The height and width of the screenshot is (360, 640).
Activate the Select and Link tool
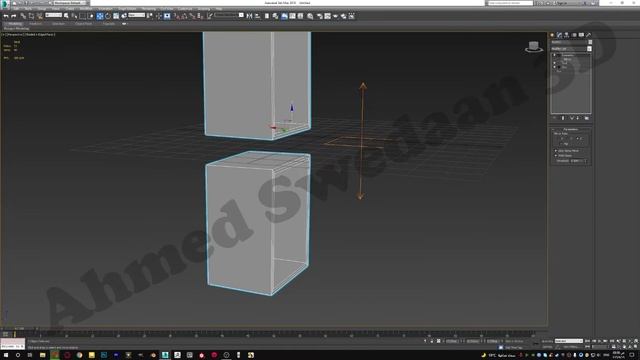23,16
